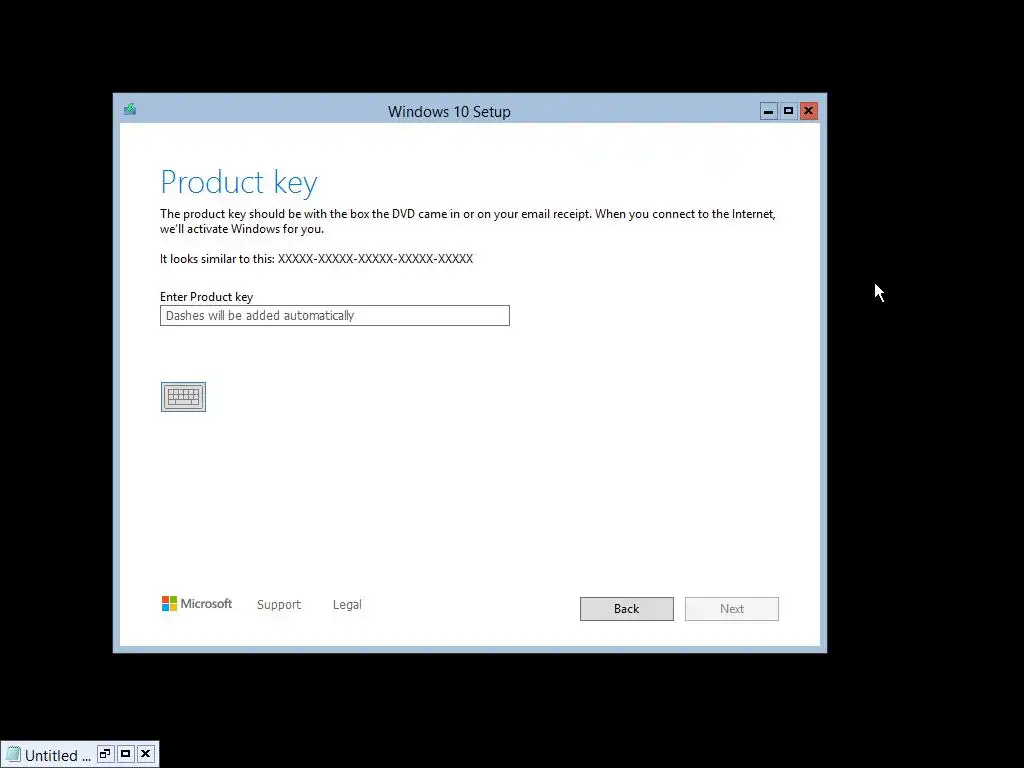Click the Microsoft logo in the footer
1024x768 pixels.
[x=197, y=603]
